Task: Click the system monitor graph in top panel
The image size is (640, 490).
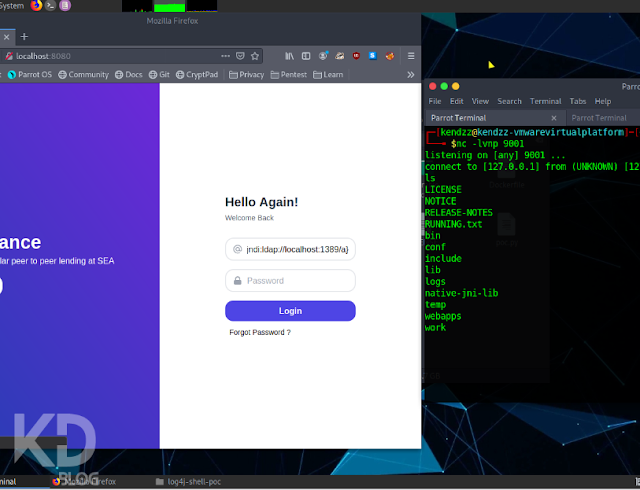Action: pyautogui.click(x=169, y=6)
